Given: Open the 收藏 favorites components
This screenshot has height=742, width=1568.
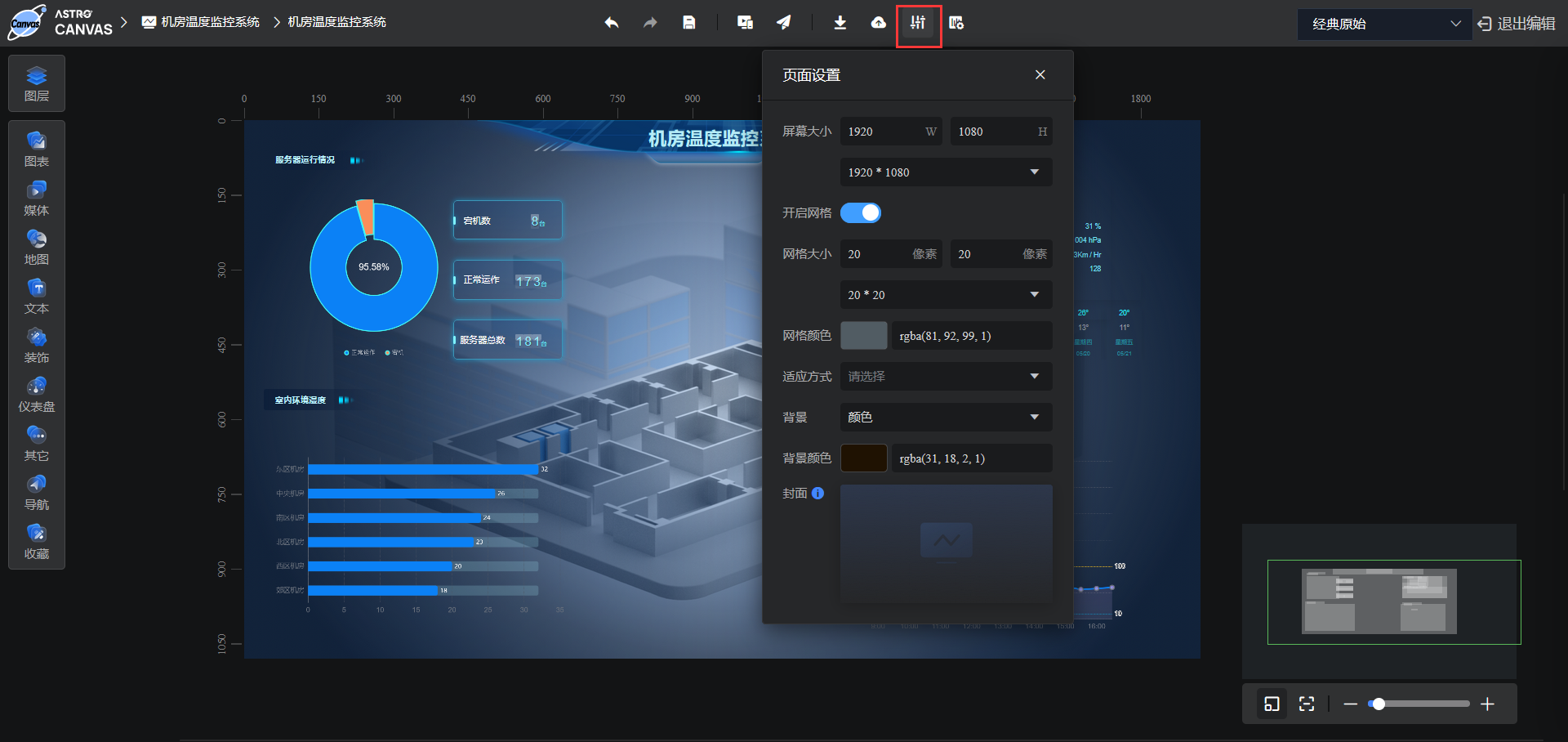Looking at the screenshot, I should point(37,542).
